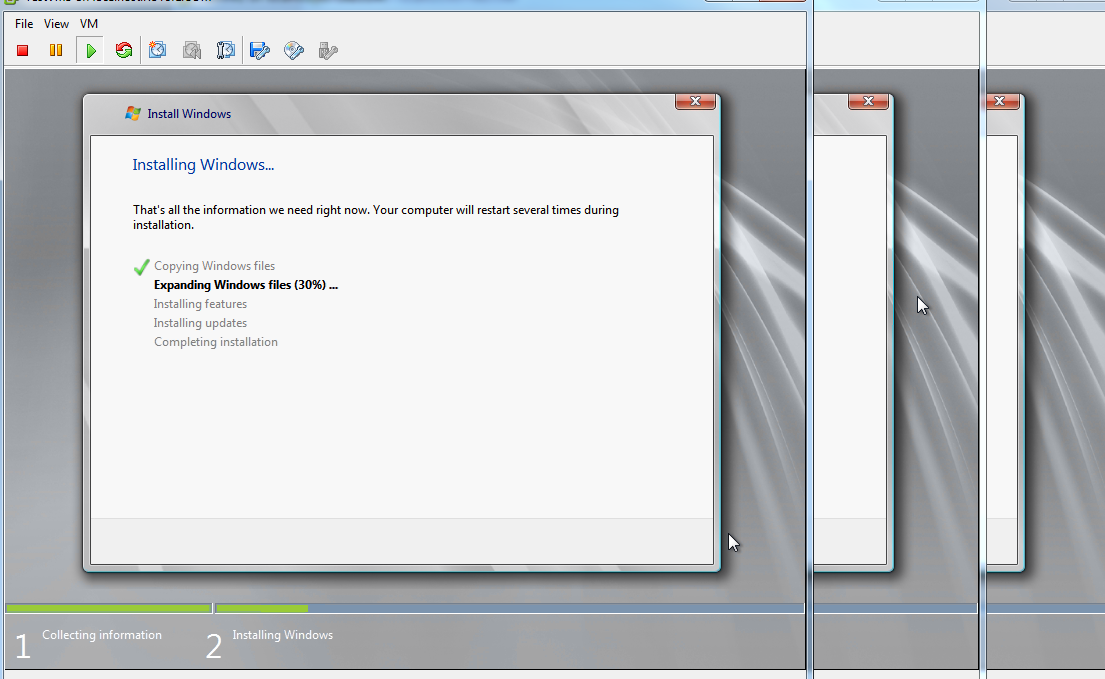The width and height of the screenshot is (1105, 679).
Task: Click the Windows flag logo in dialog title
Action: [x=132, y=113]
